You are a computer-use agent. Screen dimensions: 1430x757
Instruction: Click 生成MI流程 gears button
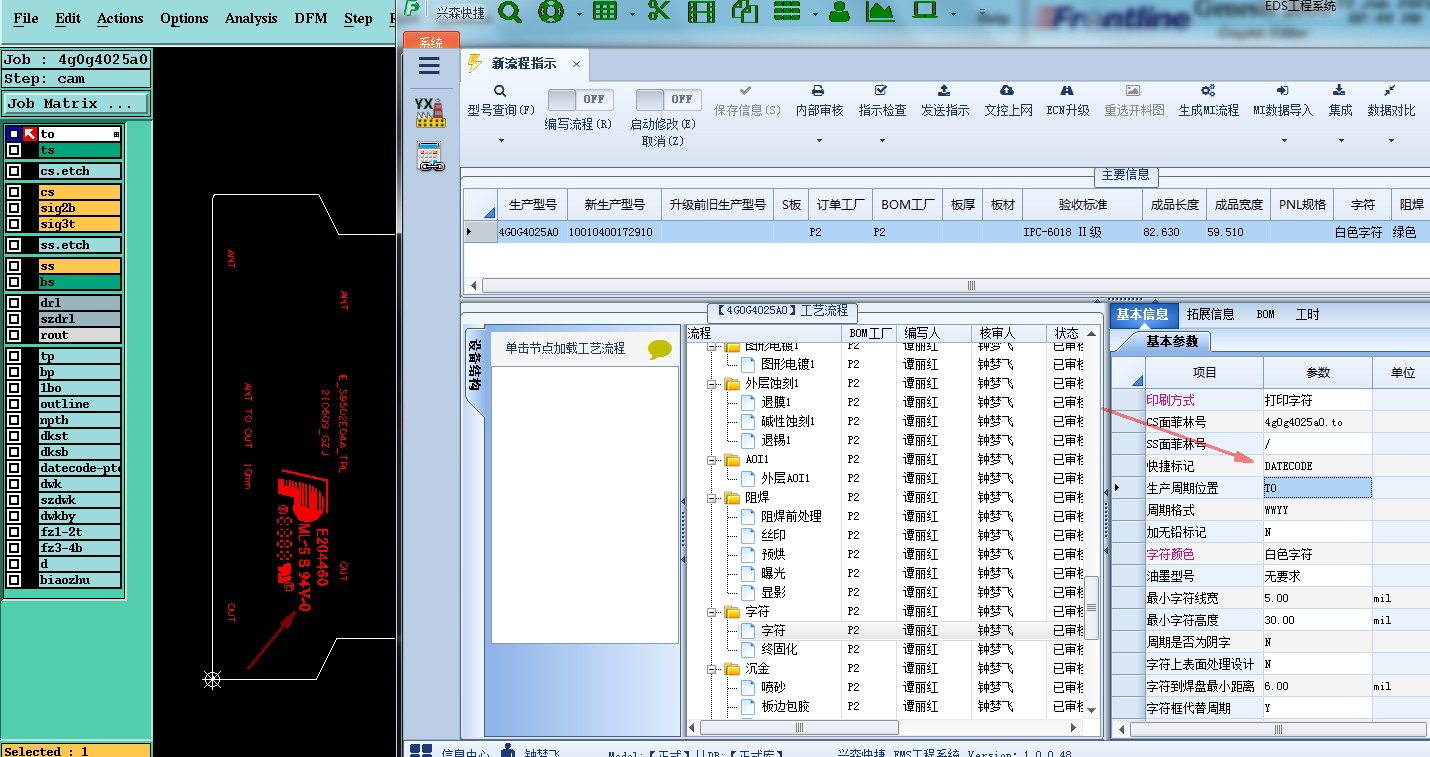(x=1208, y=101)
